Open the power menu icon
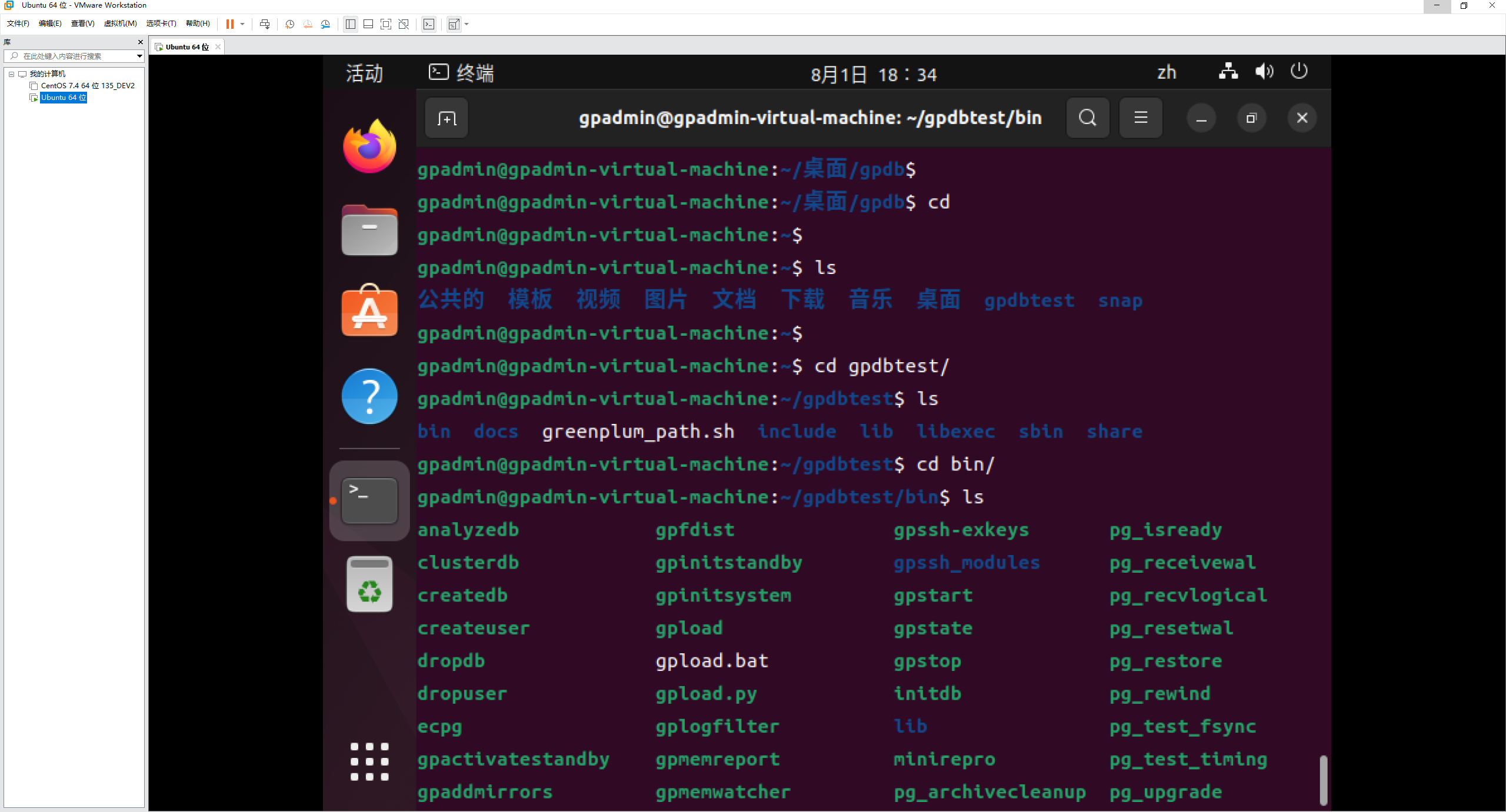Screen dimensions: 1506x812 (1299, 71)
